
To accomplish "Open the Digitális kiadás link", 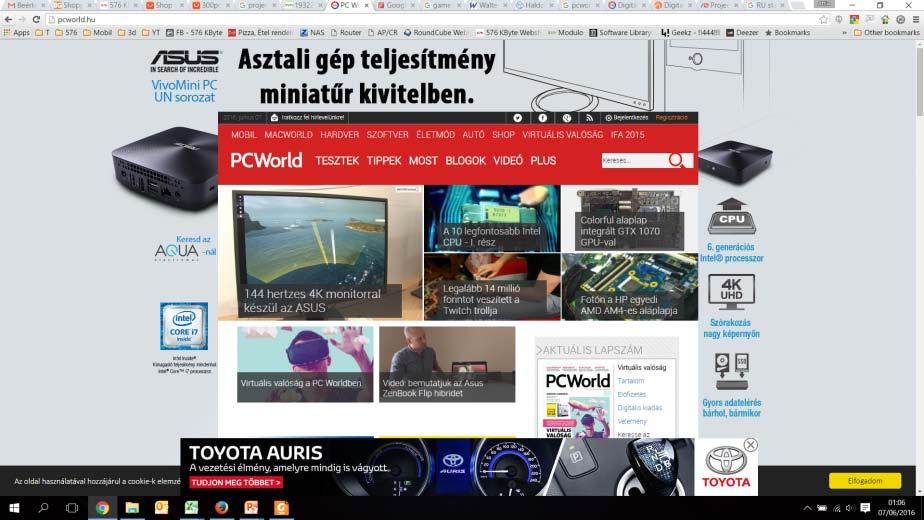I will click(639, 408).
